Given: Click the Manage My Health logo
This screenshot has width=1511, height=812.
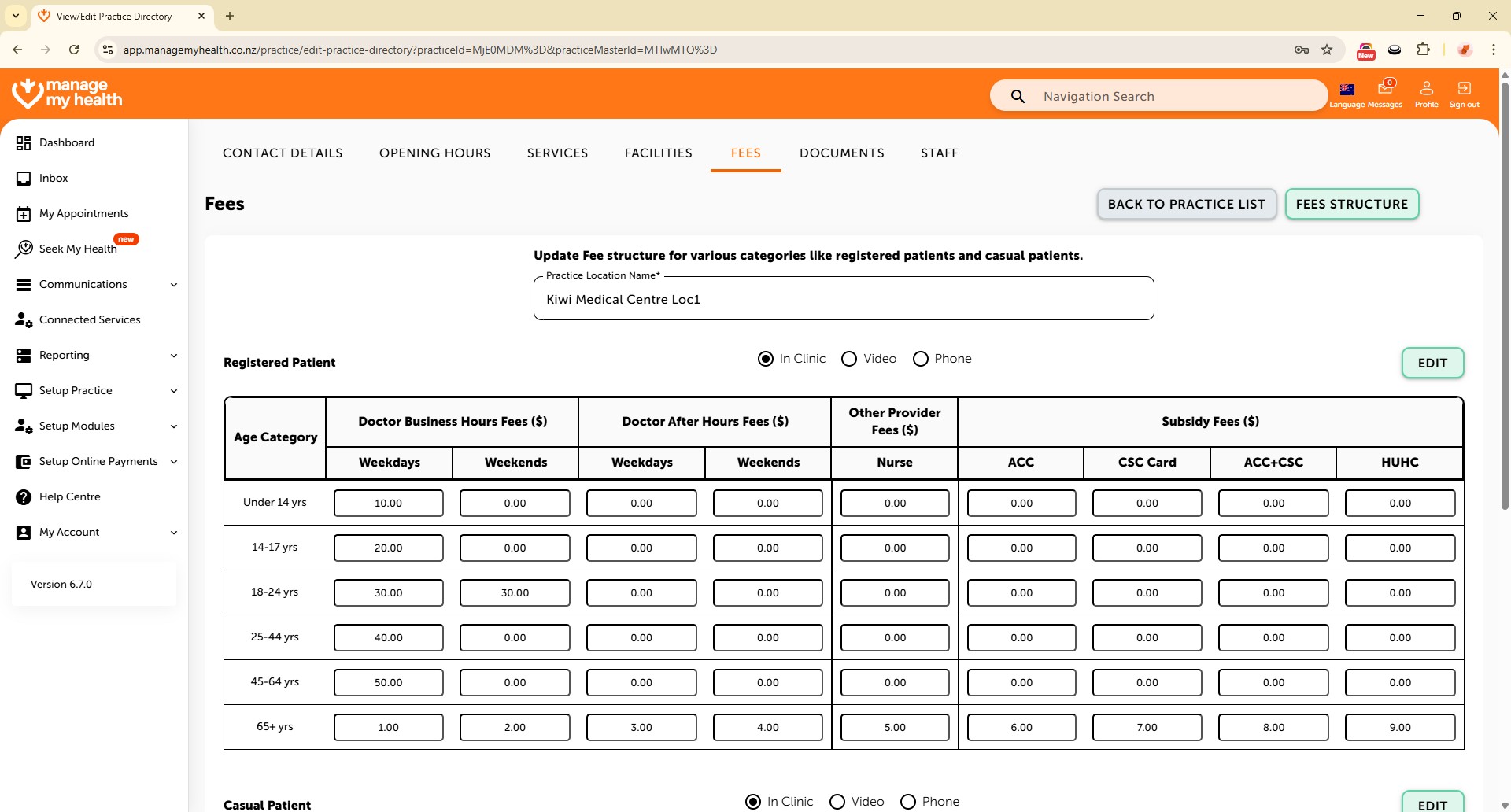Looking at the screenshot, I should click(68, 93).
